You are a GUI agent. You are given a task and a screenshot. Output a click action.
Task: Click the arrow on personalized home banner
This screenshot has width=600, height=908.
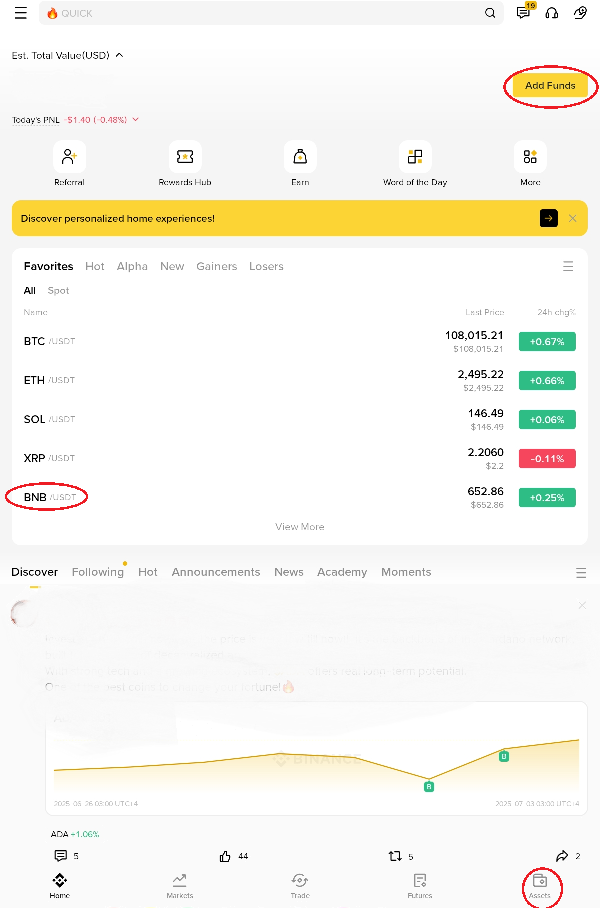(548, 218)
